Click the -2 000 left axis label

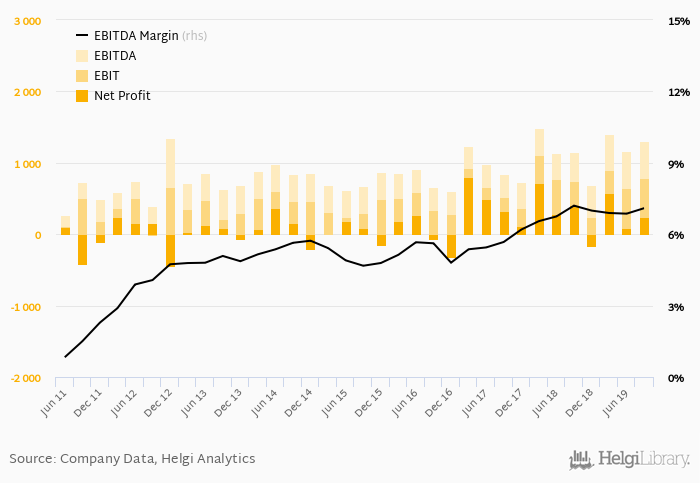(25, 379)
